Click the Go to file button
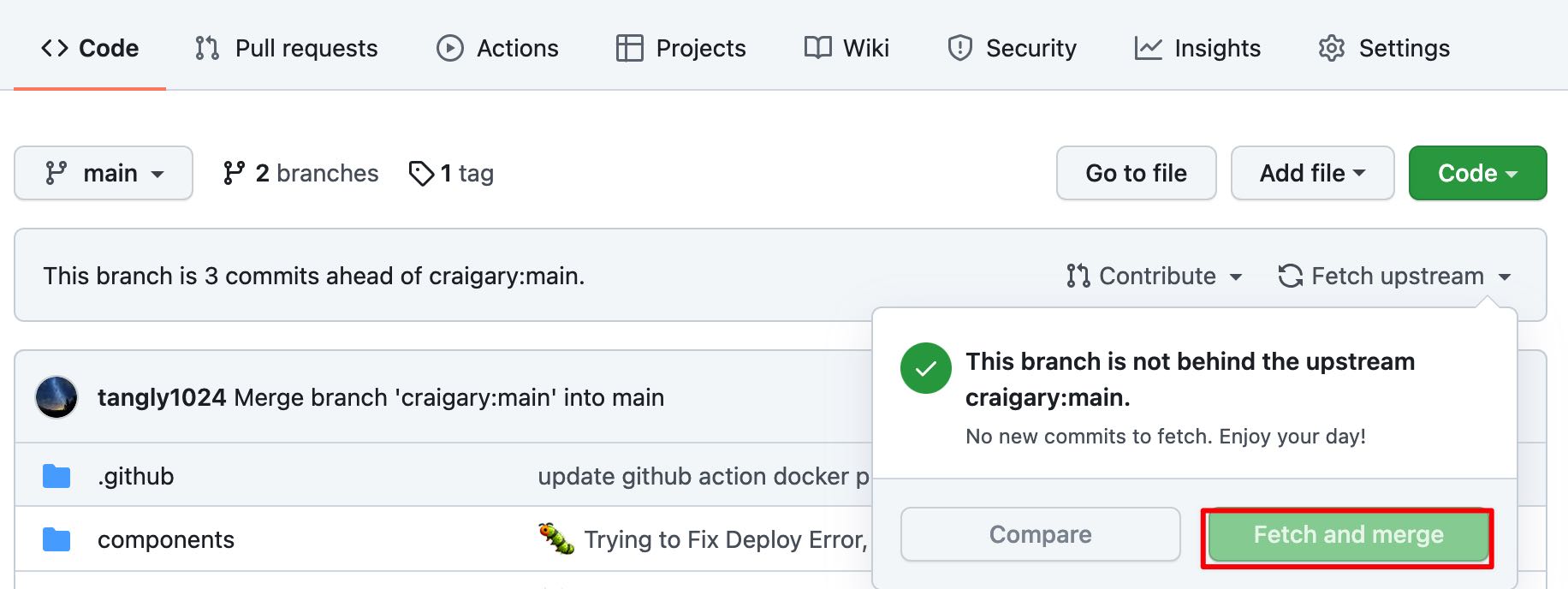This screenshot has height=589, width=1568. (1136, 173)
